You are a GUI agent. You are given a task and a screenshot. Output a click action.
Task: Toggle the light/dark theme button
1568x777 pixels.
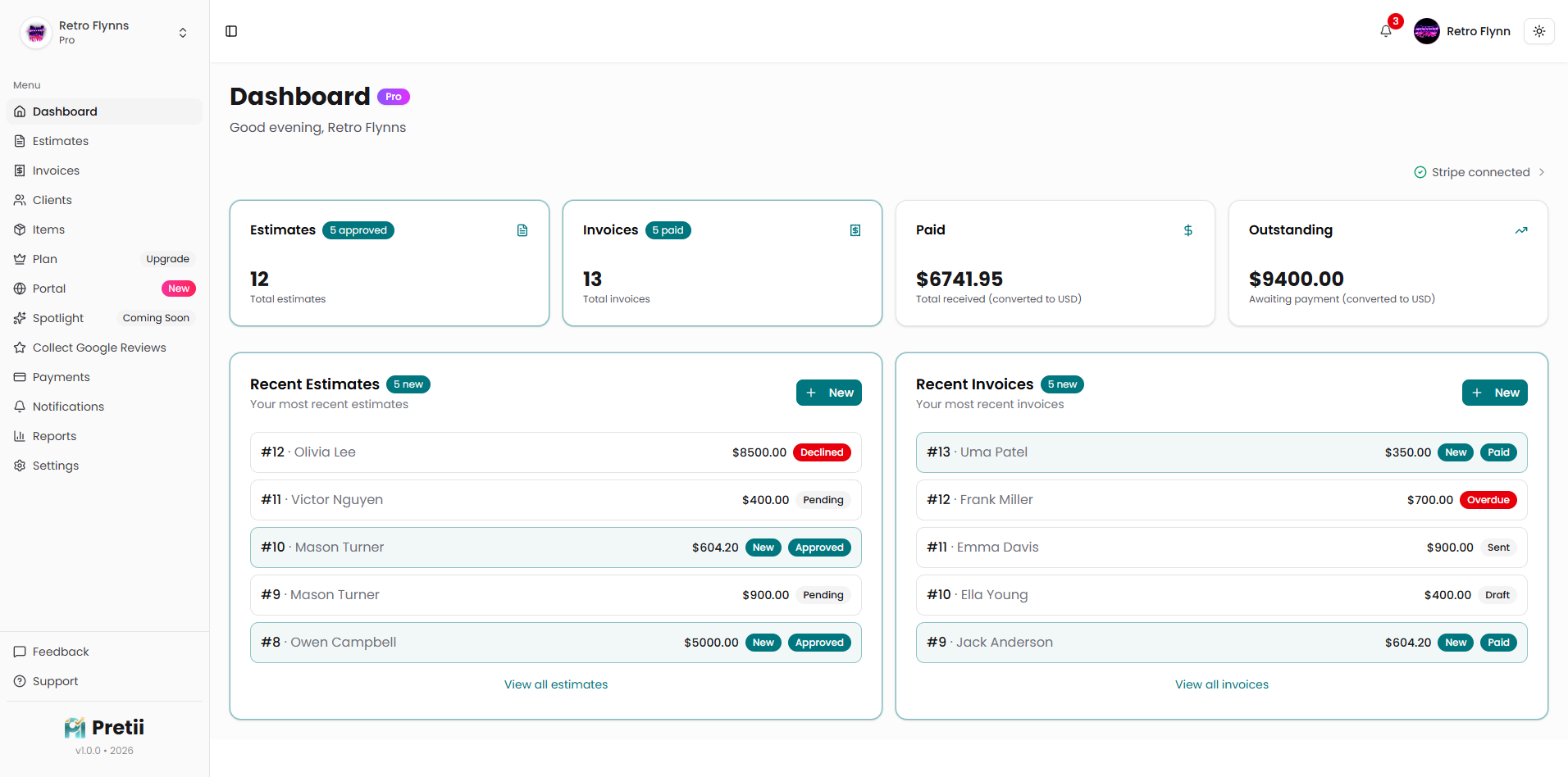coord(1538,31)
